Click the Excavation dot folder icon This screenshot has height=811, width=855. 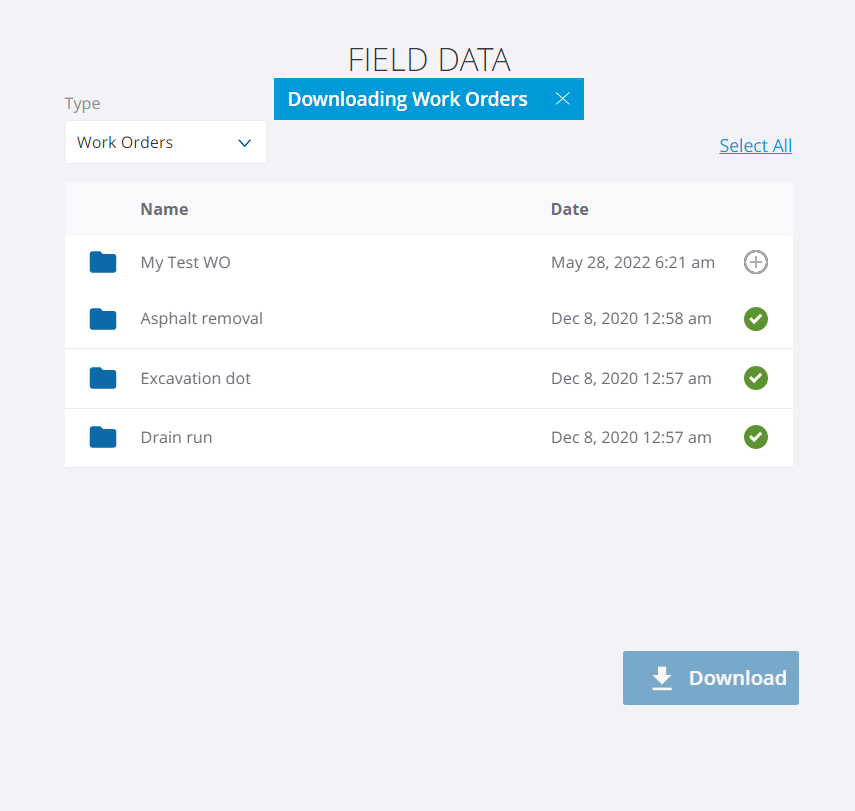pyautogui.click(x=103, y=378)
